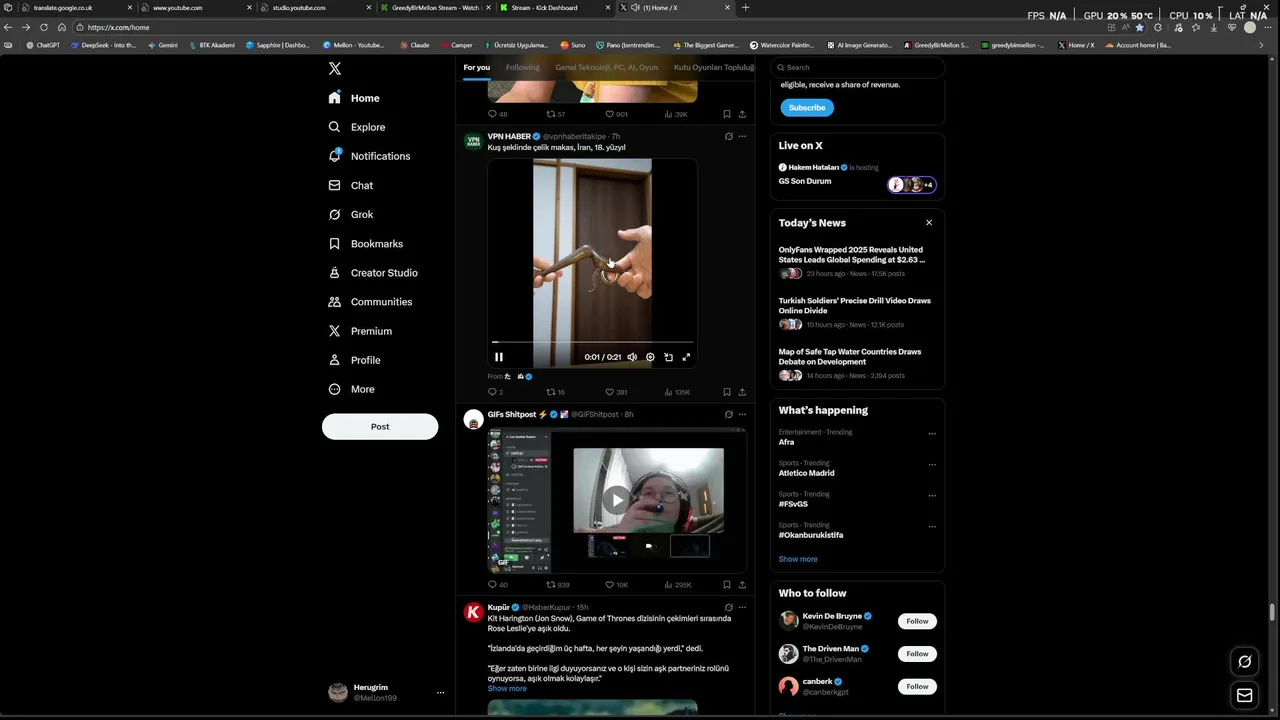Open the GIFs Shitpost post more options

point(742,414)
